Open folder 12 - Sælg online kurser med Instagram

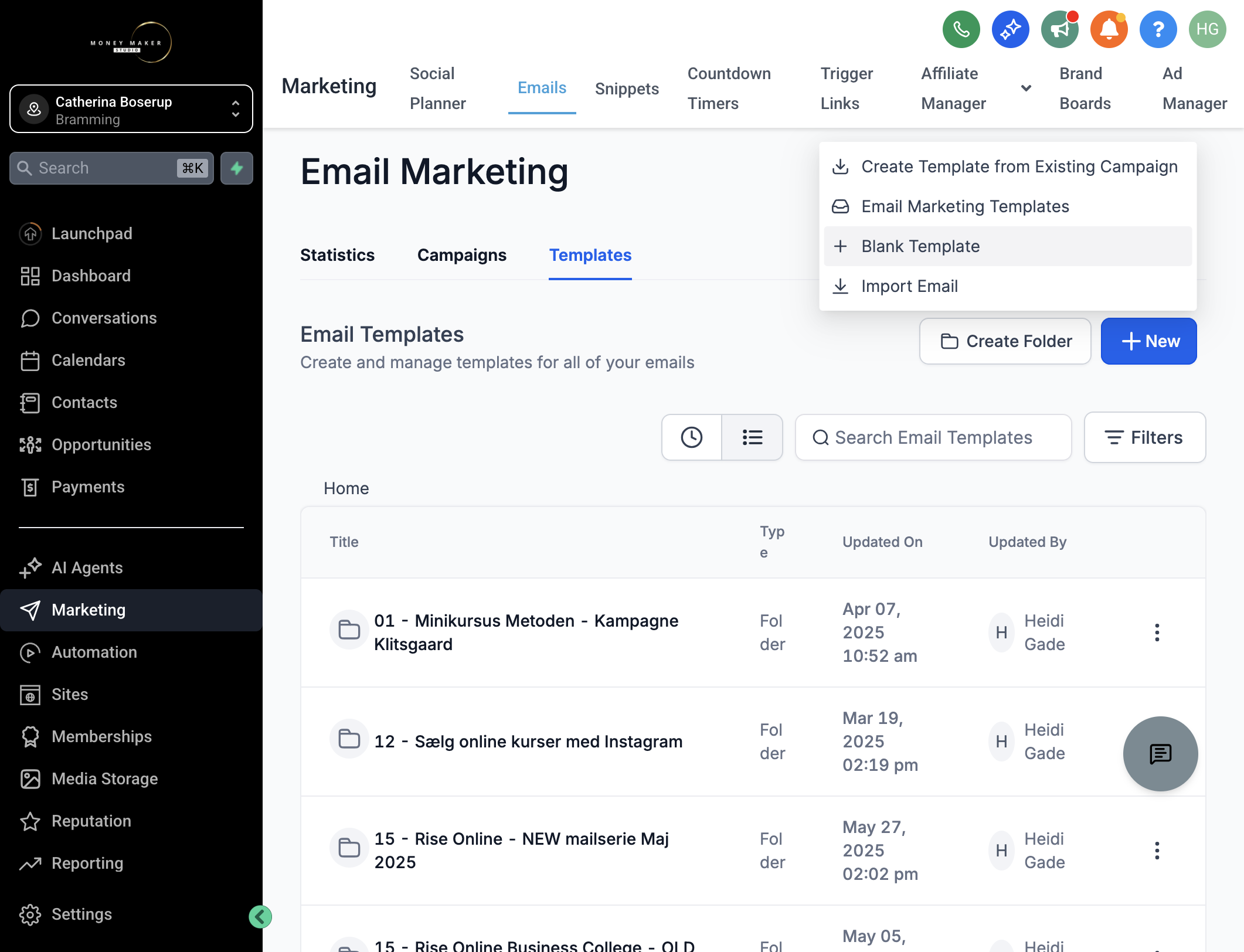(528, 742)
